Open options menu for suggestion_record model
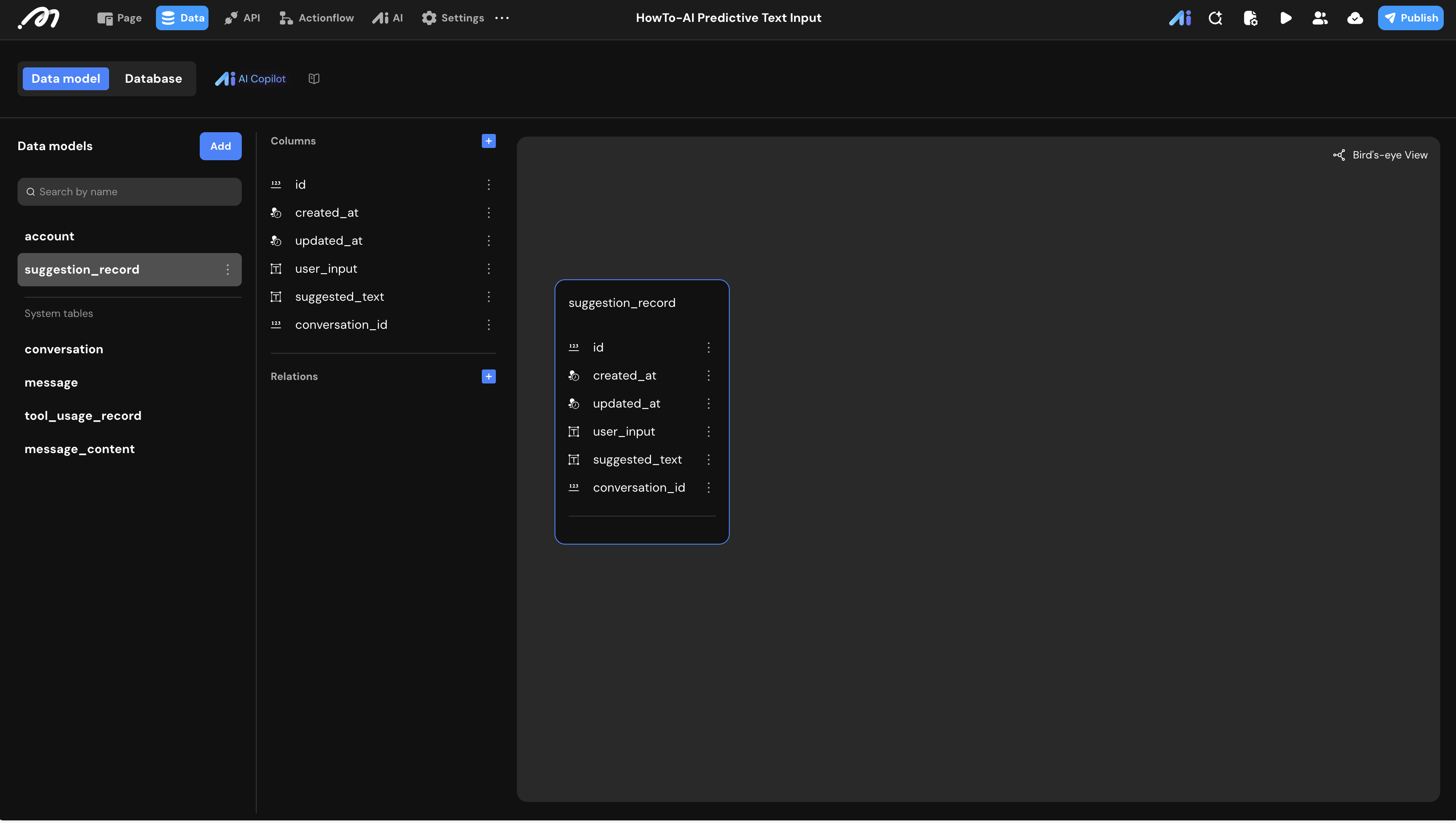Viewport: 1456px width, 823px height. click(x=228, y=270)
